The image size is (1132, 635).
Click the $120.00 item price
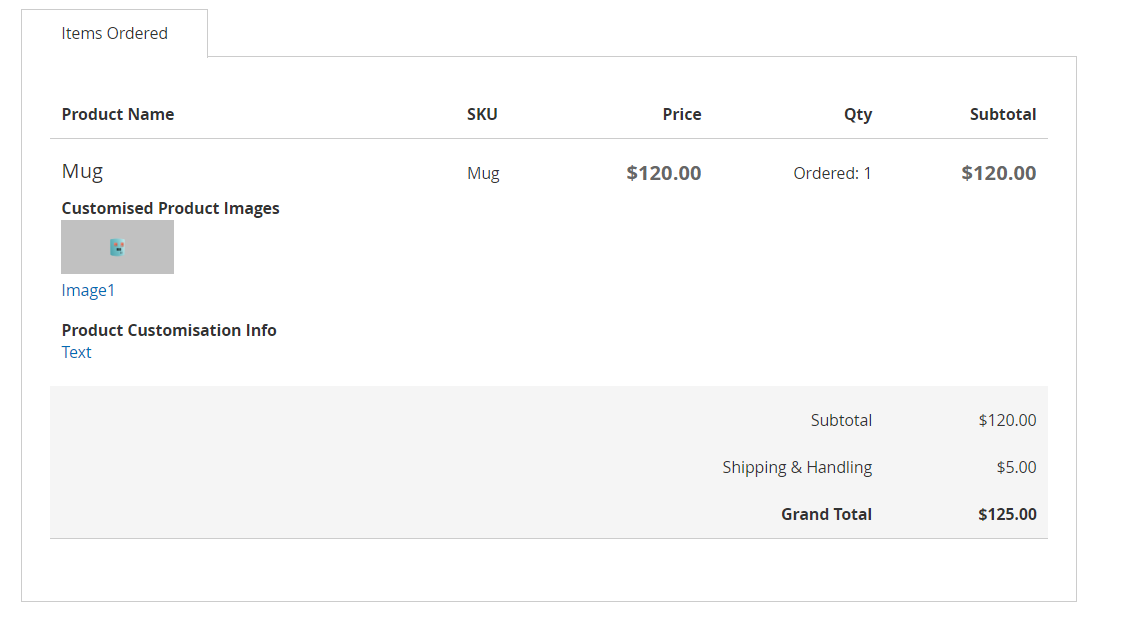coord(663,173)
